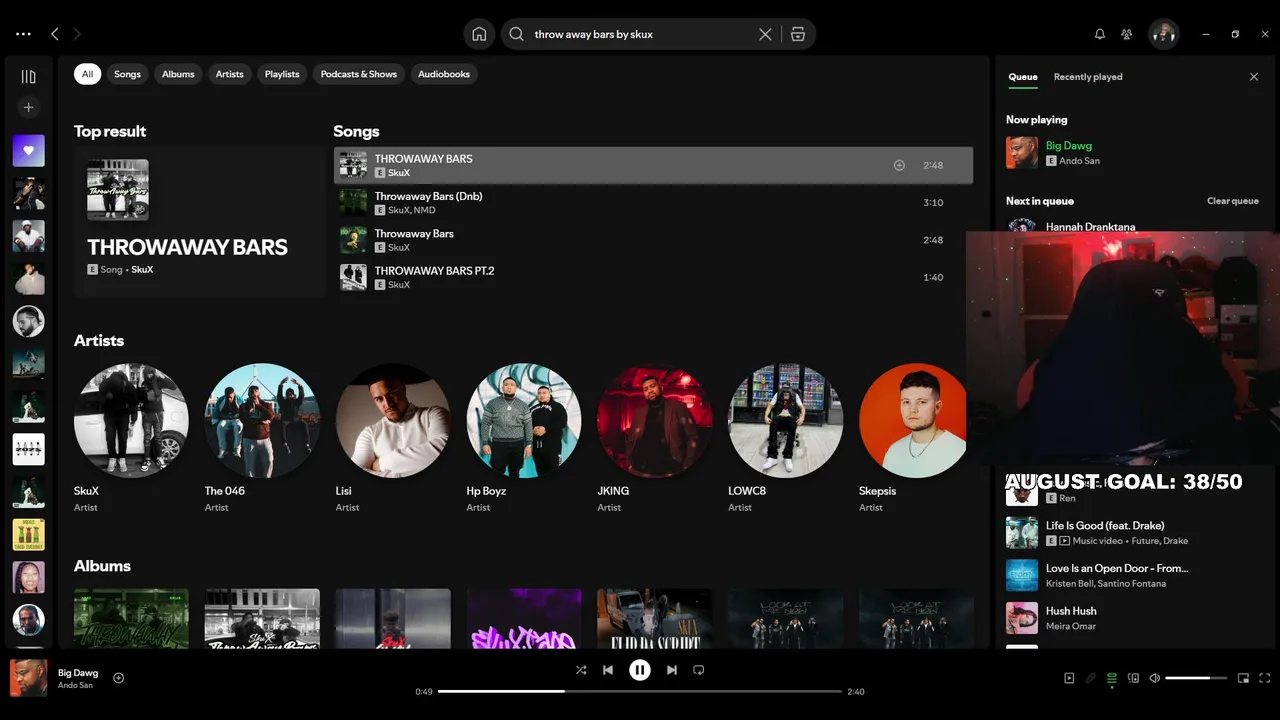Toggle shuffle playback
The height and width of the screenshot is (720, 1280).
tap(581, 670)
